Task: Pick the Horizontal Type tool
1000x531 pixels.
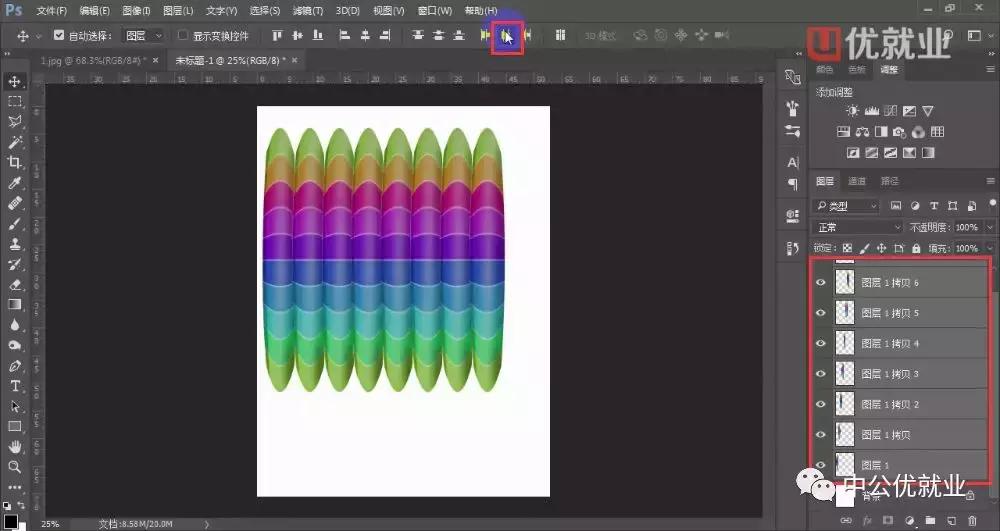Action: click(x=15, y=386)
